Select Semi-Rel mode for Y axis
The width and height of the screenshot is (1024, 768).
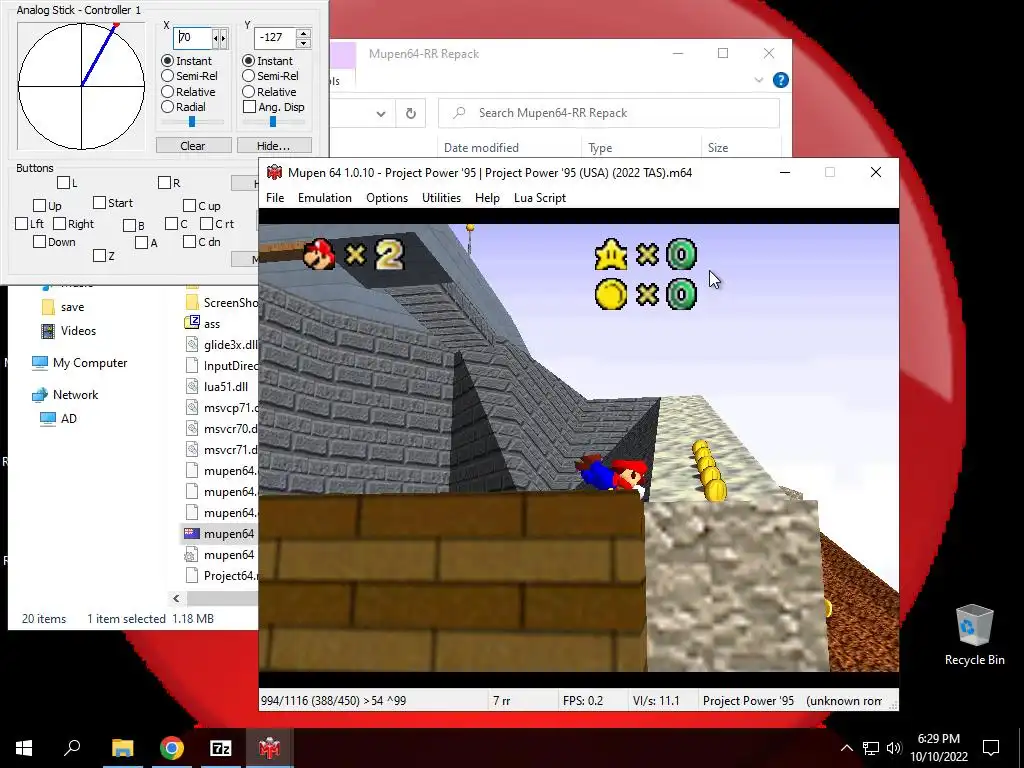click(249, 76)
